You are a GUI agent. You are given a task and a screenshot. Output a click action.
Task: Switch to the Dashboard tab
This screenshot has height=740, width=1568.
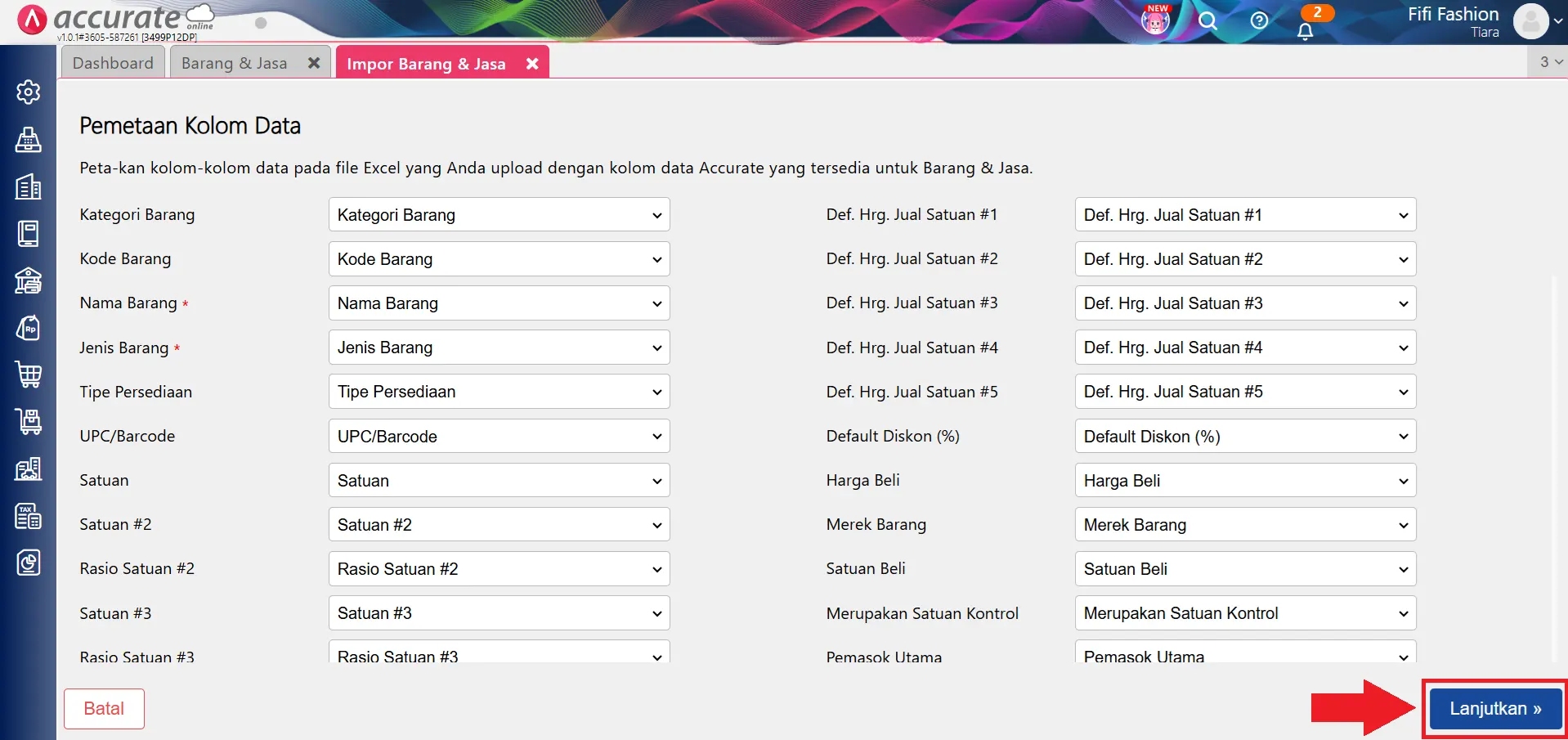coord(113,63)
